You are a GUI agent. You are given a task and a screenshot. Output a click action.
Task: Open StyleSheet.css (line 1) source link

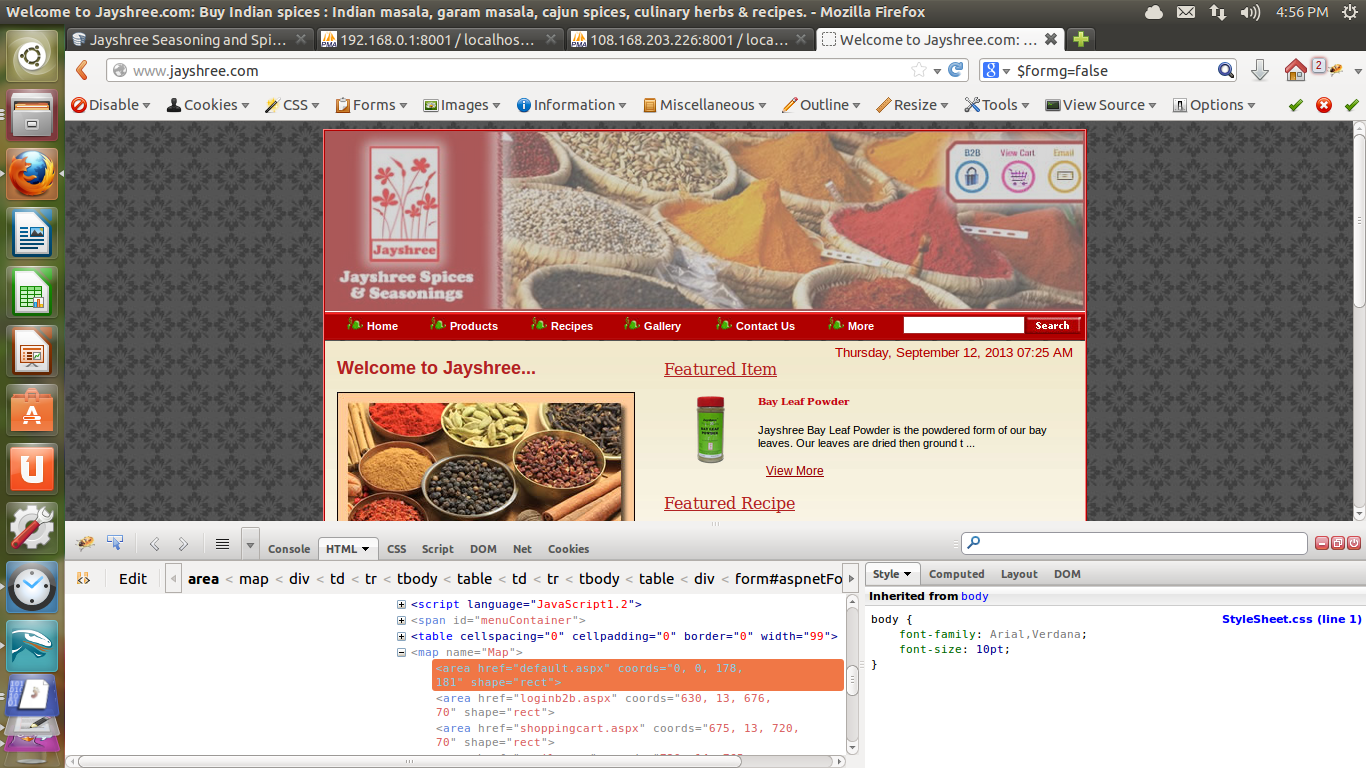coord(1291,619)
